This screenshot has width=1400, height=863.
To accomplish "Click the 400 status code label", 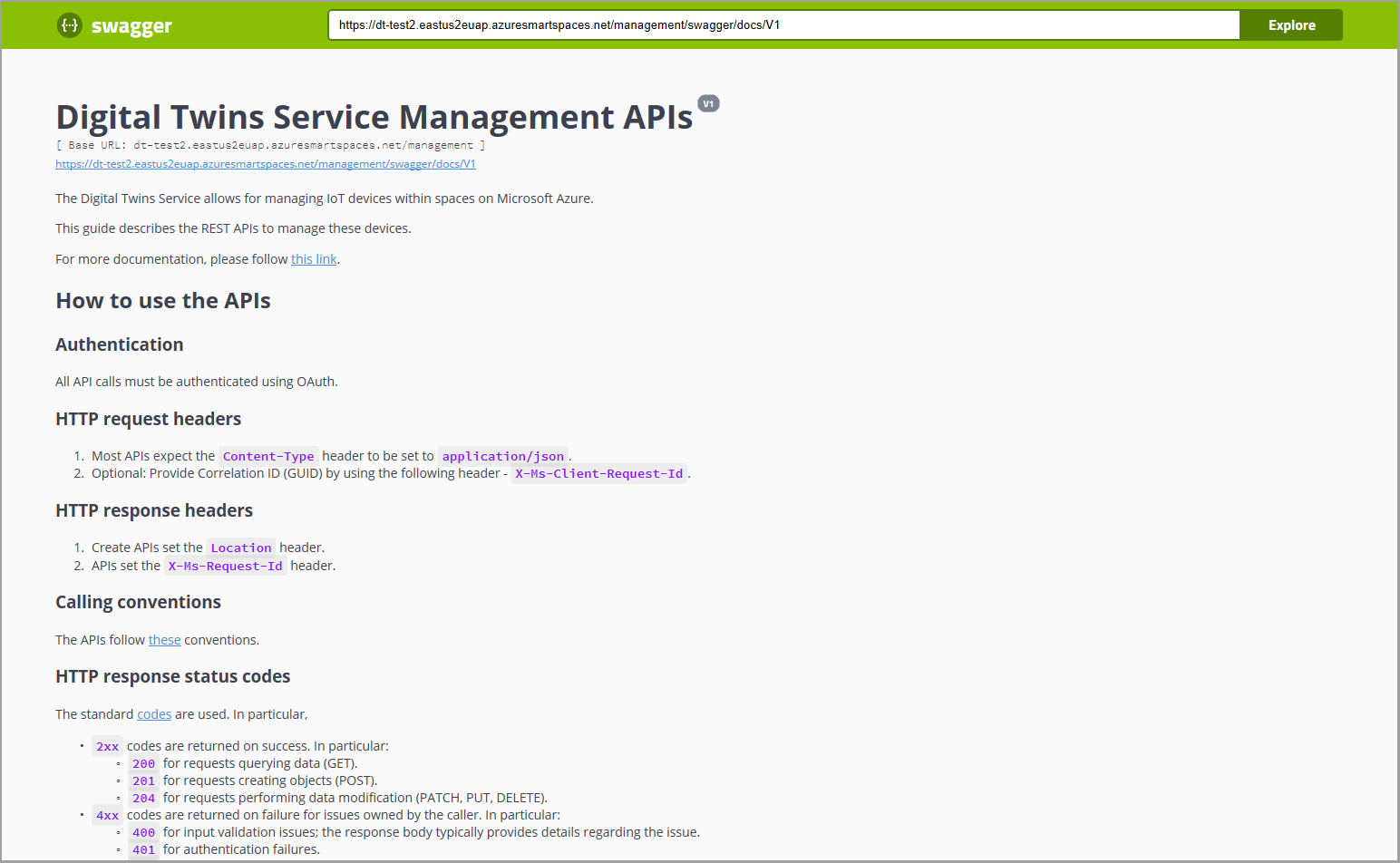I will pyautogui.click(x=144, y=832).
